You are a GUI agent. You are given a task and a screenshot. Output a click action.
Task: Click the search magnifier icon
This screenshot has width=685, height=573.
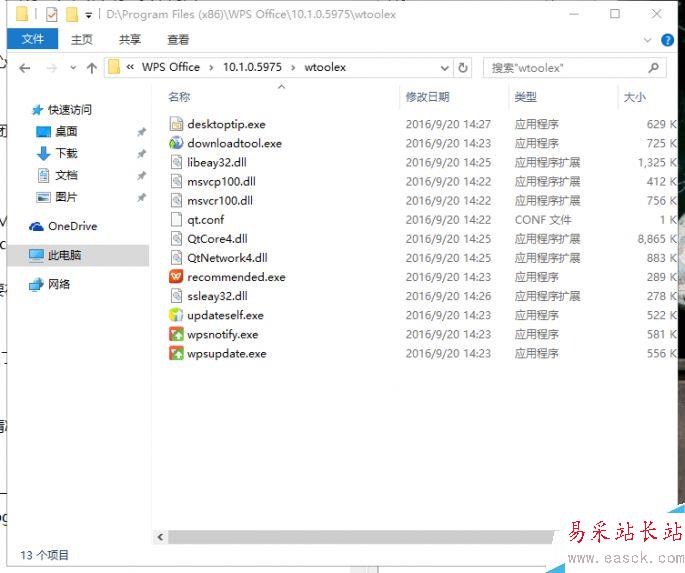pos(654,68)
